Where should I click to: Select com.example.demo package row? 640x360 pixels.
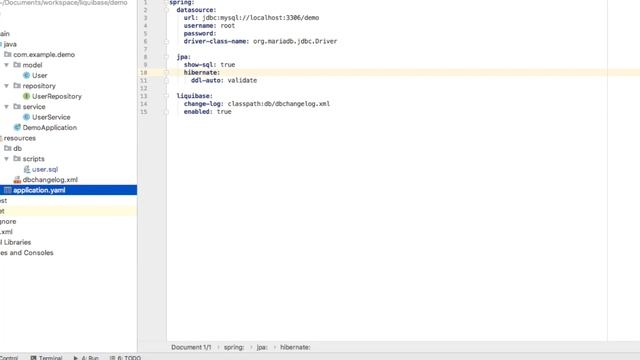[69, 54]
